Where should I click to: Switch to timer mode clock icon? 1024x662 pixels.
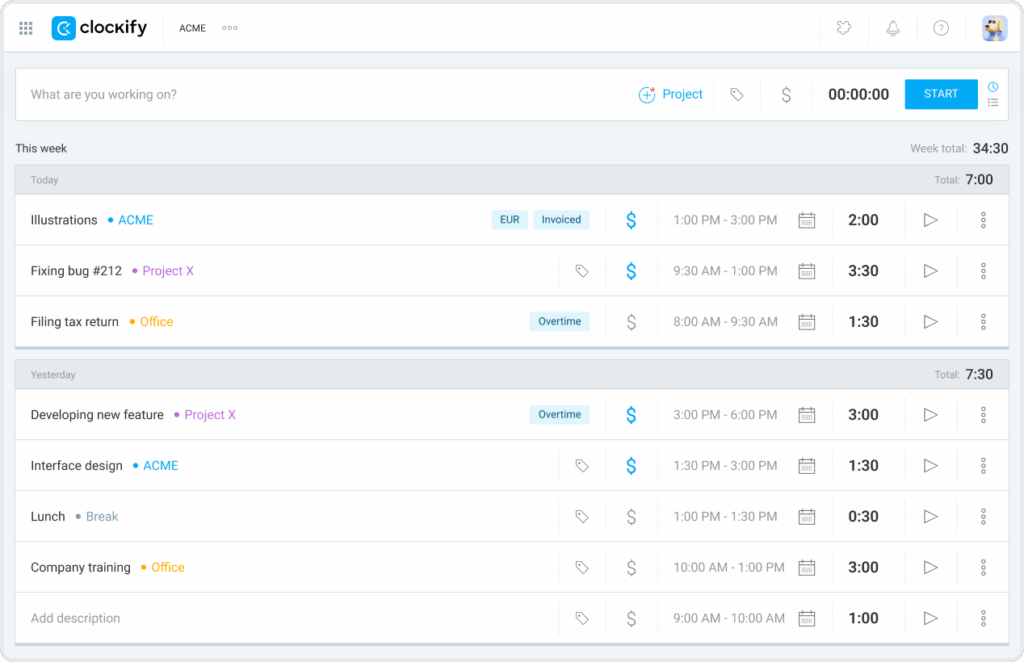(993, 86)
